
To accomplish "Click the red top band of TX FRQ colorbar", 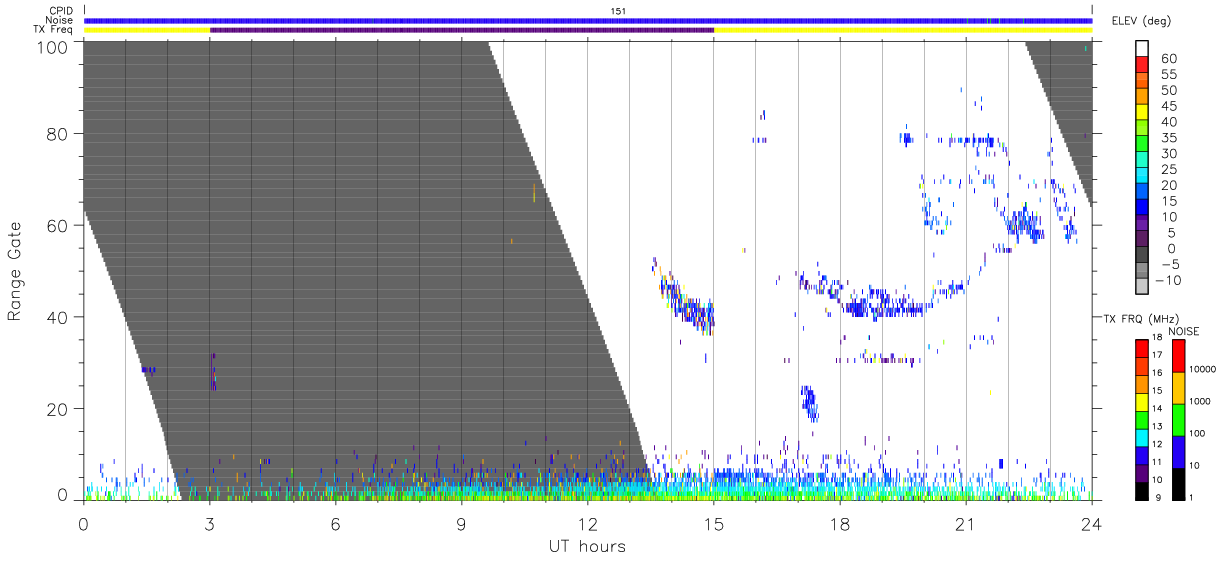I will tap(1141, 346).
